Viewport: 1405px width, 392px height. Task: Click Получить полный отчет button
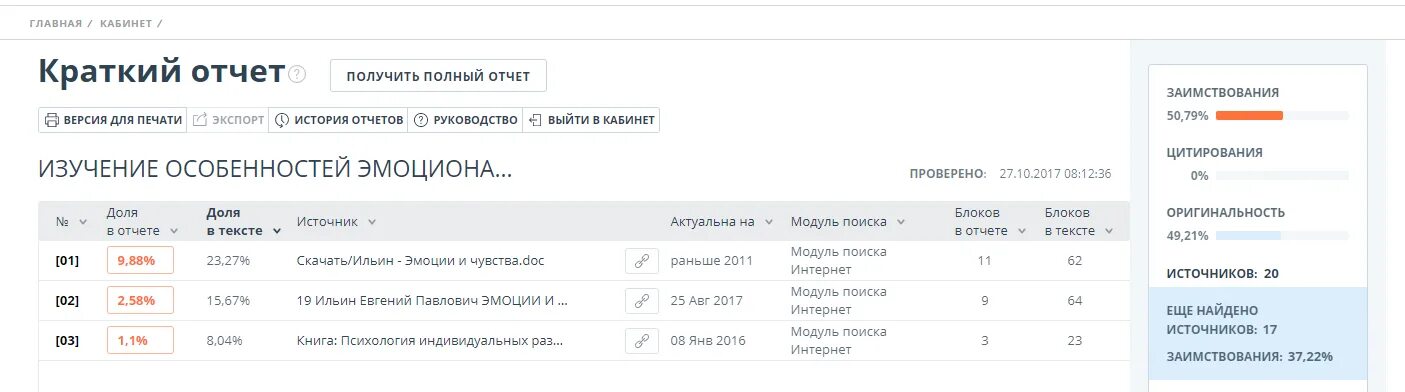(x=438, y=76)
